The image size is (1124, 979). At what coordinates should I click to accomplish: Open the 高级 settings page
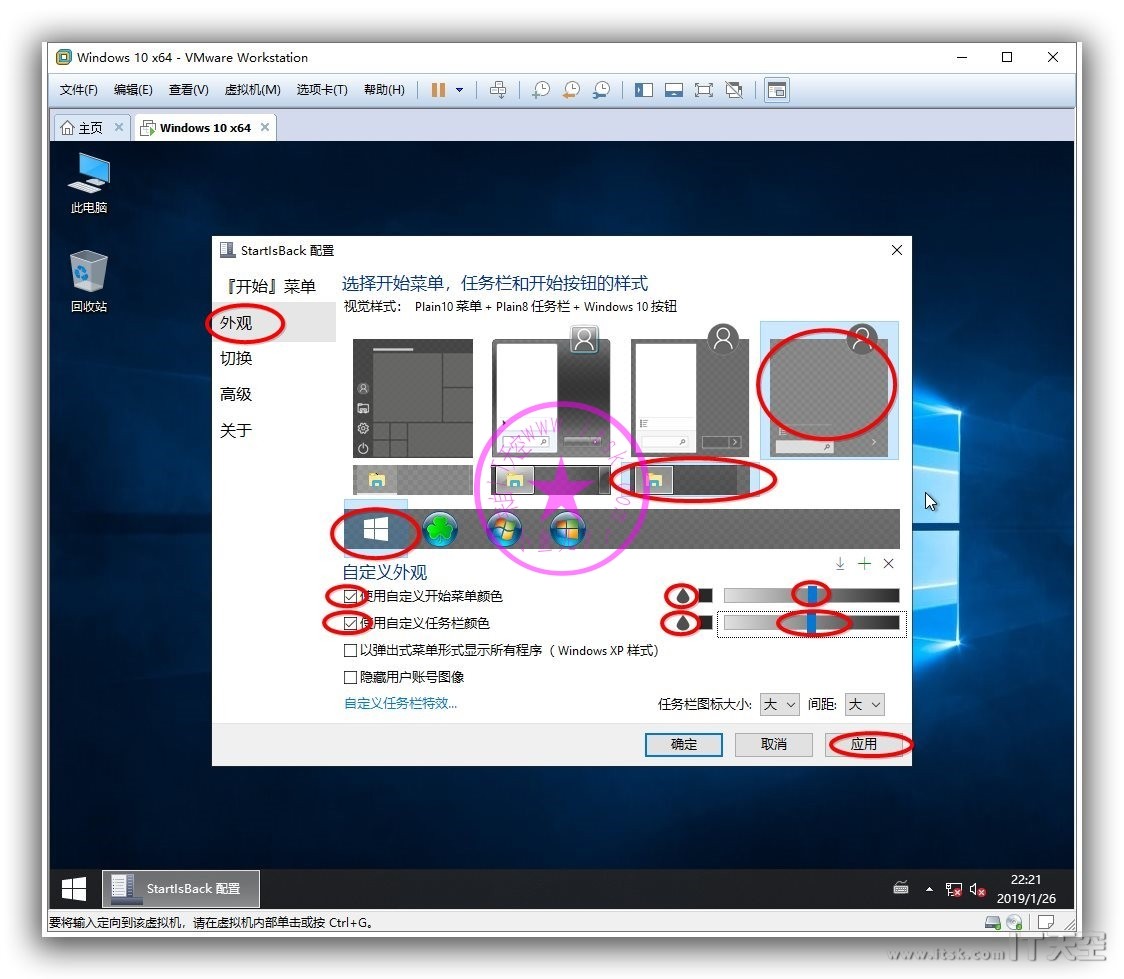tap(274, 394)
